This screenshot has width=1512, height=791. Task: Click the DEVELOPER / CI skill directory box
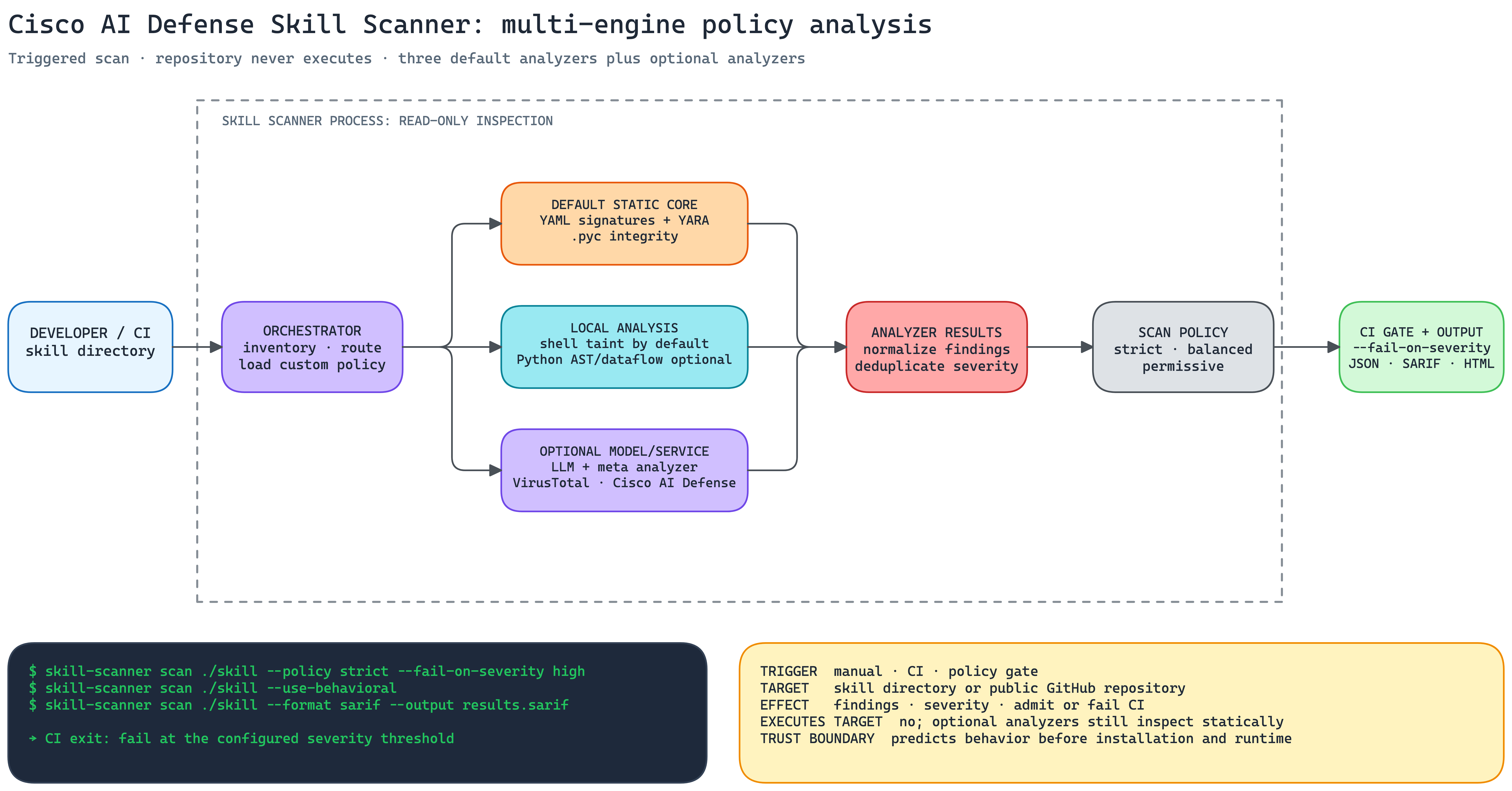click(90, 347)
